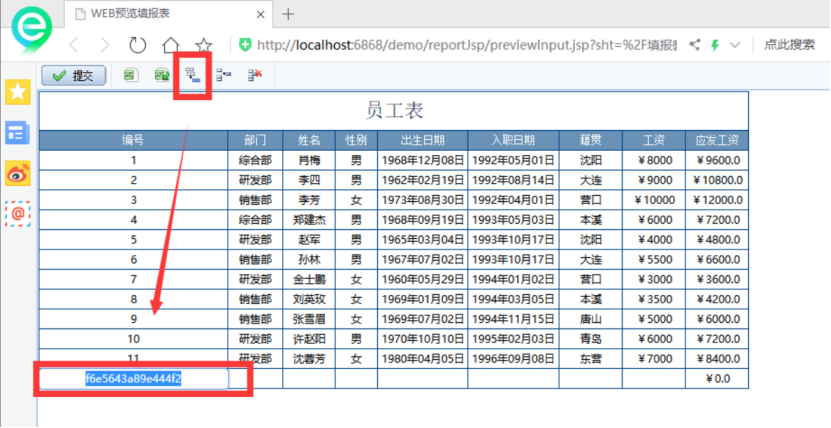Click the 入职日期 column header

(x=513, y=140)
